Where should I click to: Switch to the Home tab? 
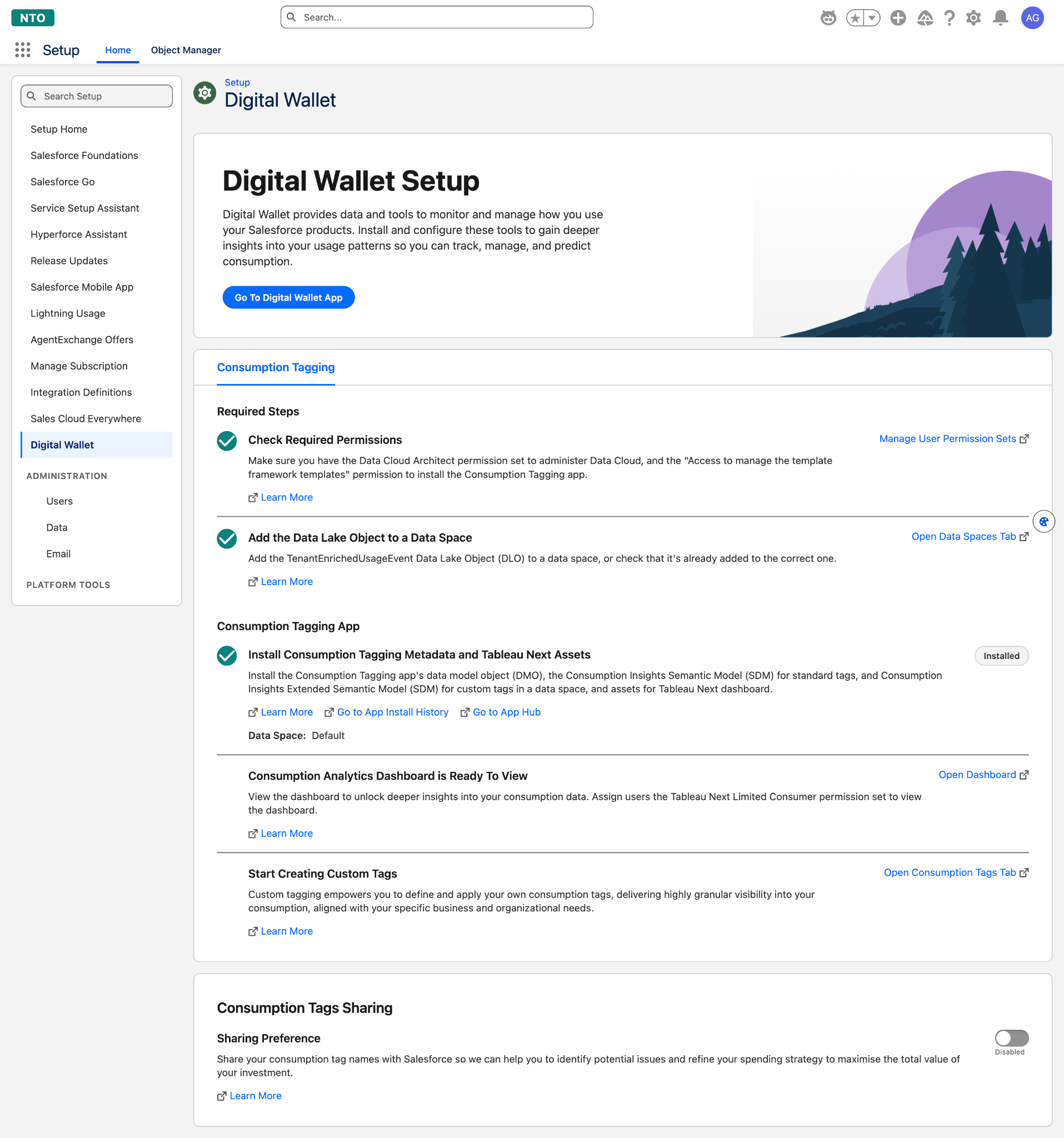click(x=118, y=50)
